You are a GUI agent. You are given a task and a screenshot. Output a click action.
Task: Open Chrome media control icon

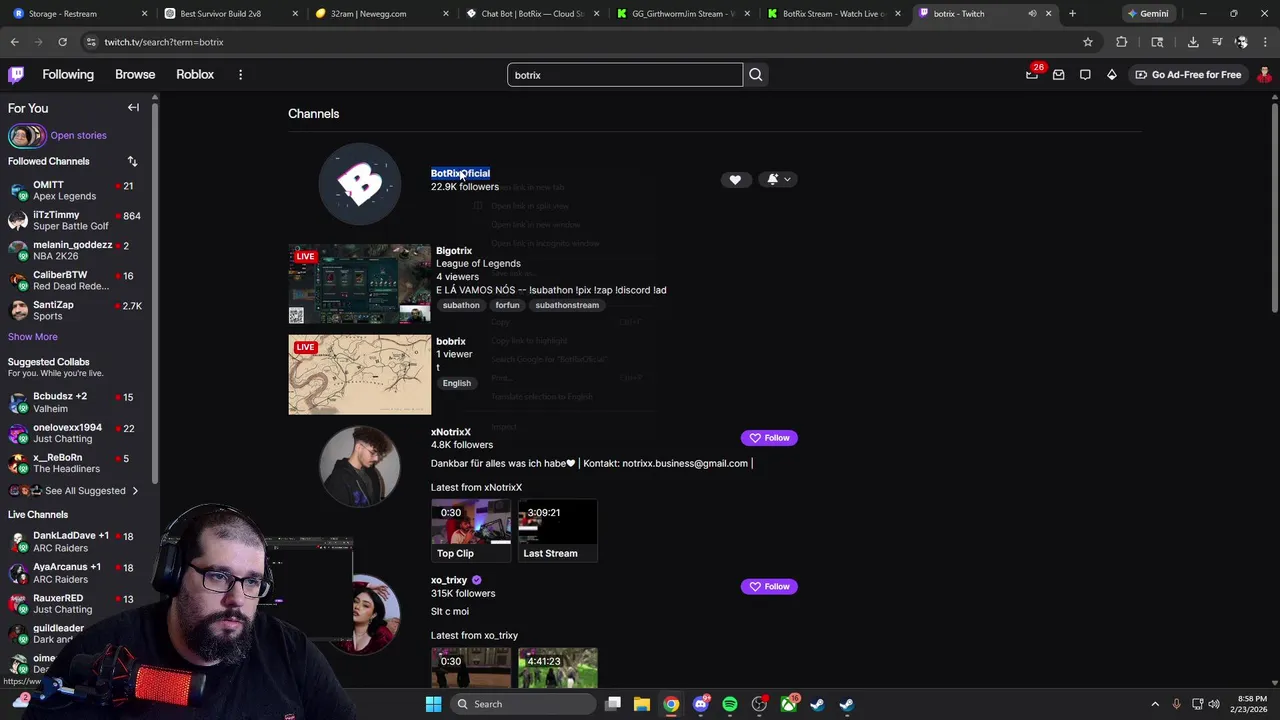coord(1217,42)
